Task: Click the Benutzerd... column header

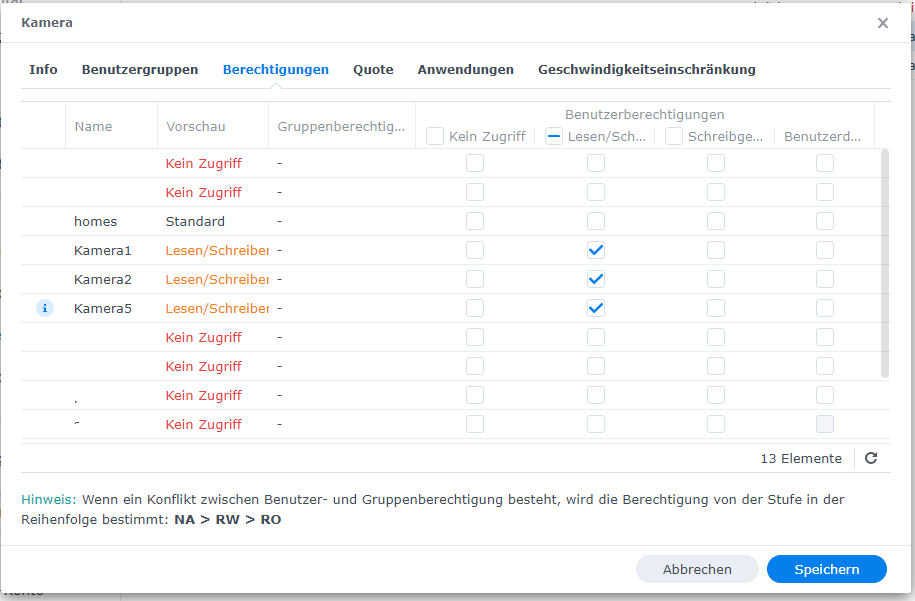Action: (822, 137)
